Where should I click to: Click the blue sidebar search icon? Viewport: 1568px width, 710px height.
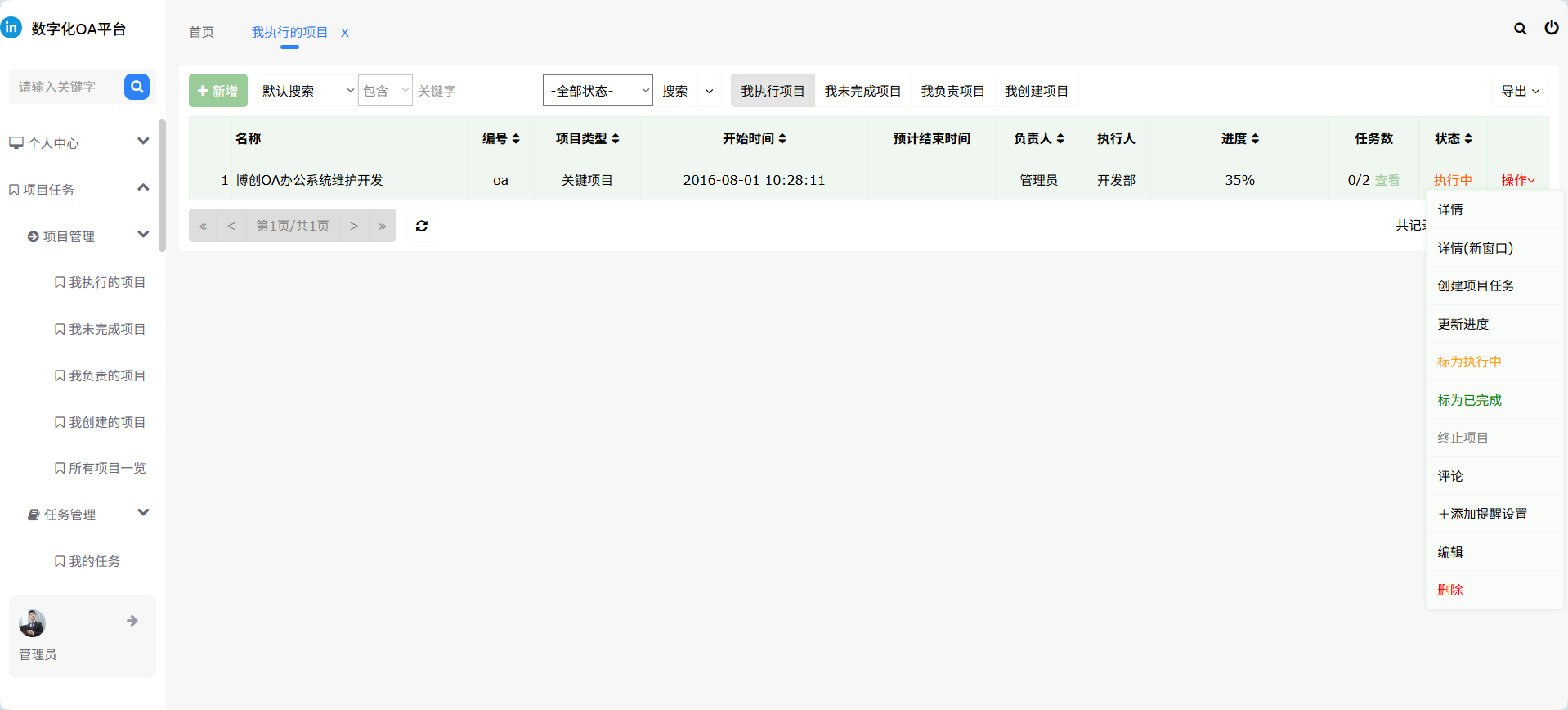tap(137, 86)
